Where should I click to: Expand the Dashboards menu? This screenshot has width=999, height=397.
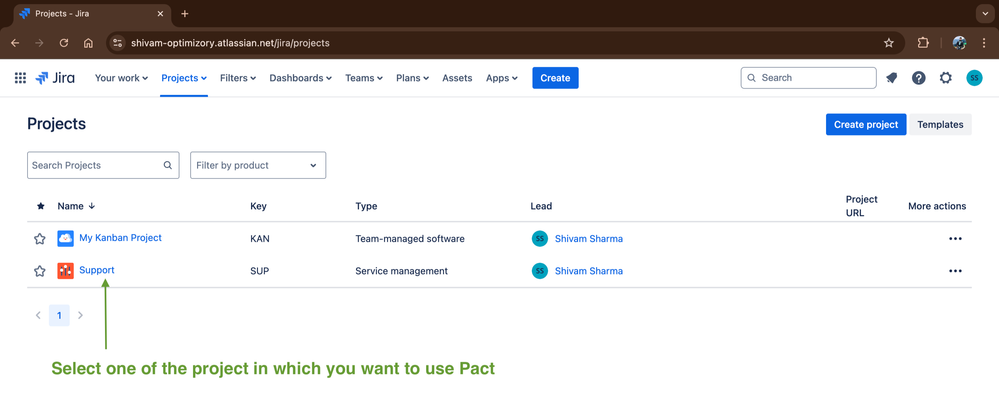pos(300,78)
